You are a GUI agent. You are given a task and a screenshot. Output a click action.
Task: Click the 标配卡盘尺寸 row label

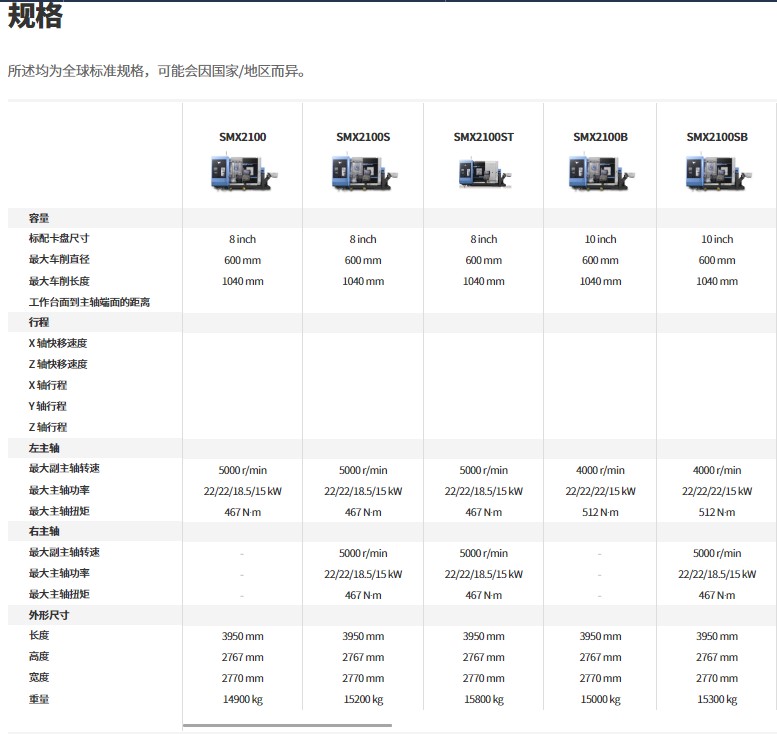coord(59,238)
